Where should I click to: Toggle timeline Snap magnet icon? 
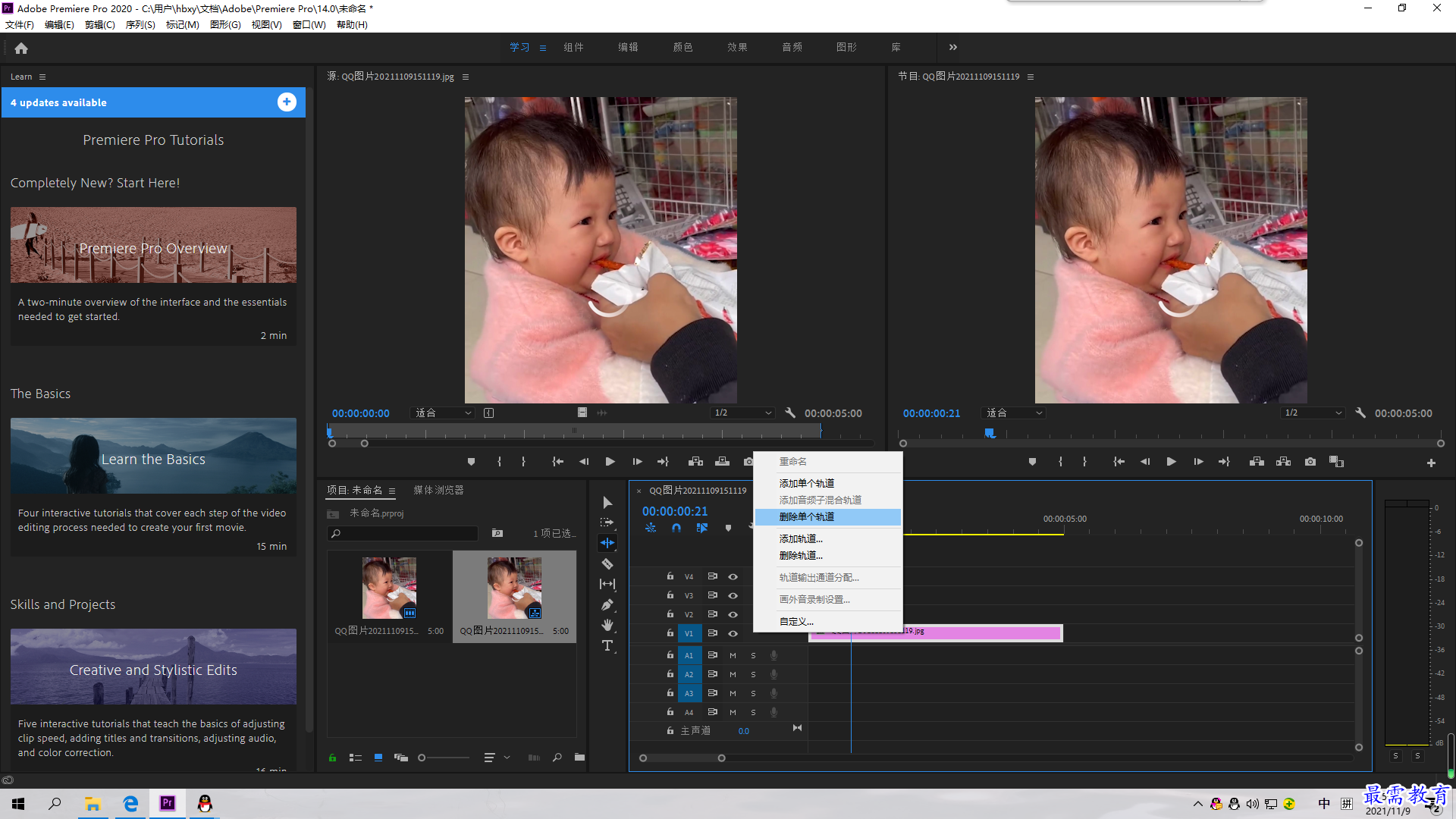tap(676, 528)
